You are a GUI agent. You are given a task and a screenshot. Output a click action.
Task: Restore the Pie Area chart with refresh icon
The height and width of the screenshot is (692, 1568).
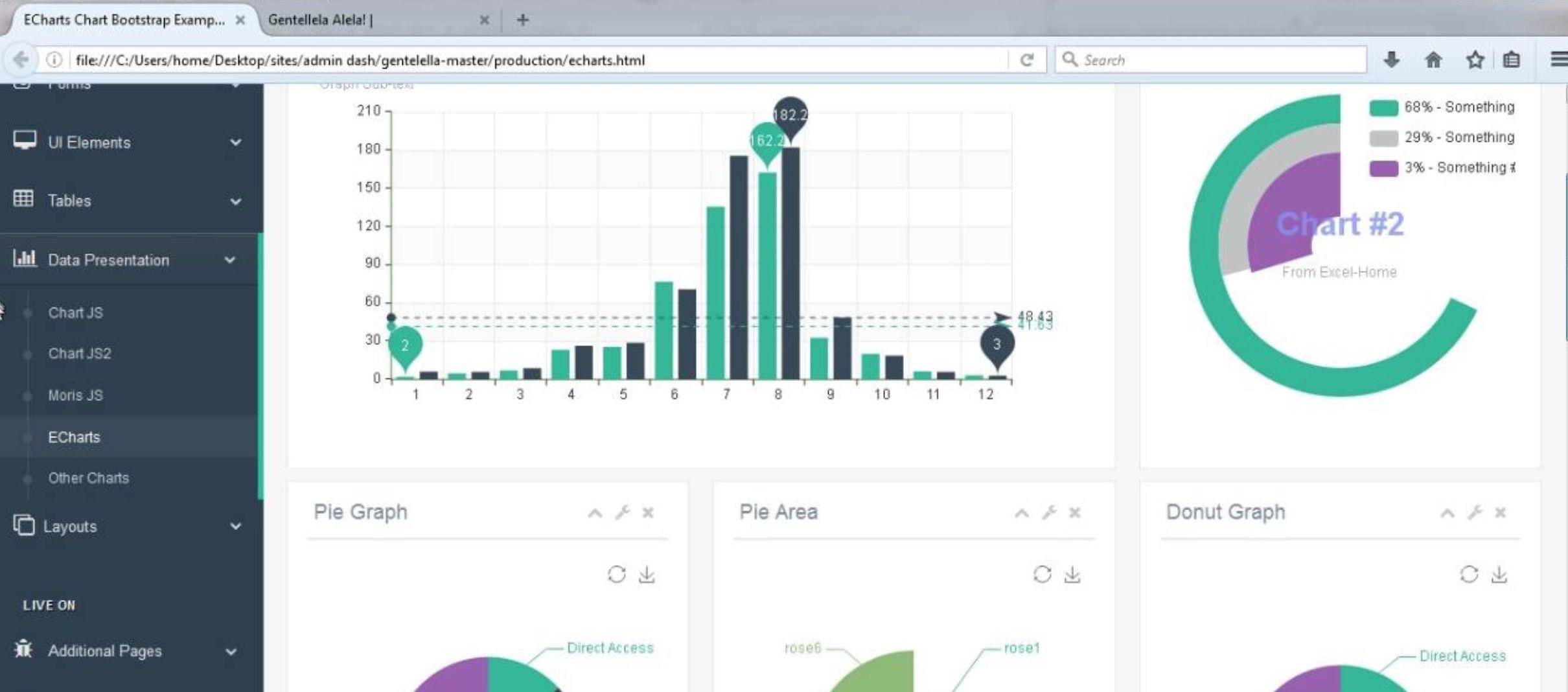(x=1042, y=574)
